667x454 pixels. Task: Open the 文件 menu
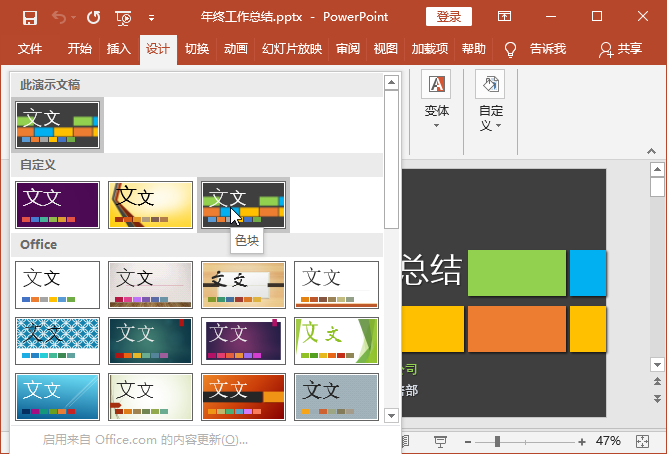pos(30,49)
